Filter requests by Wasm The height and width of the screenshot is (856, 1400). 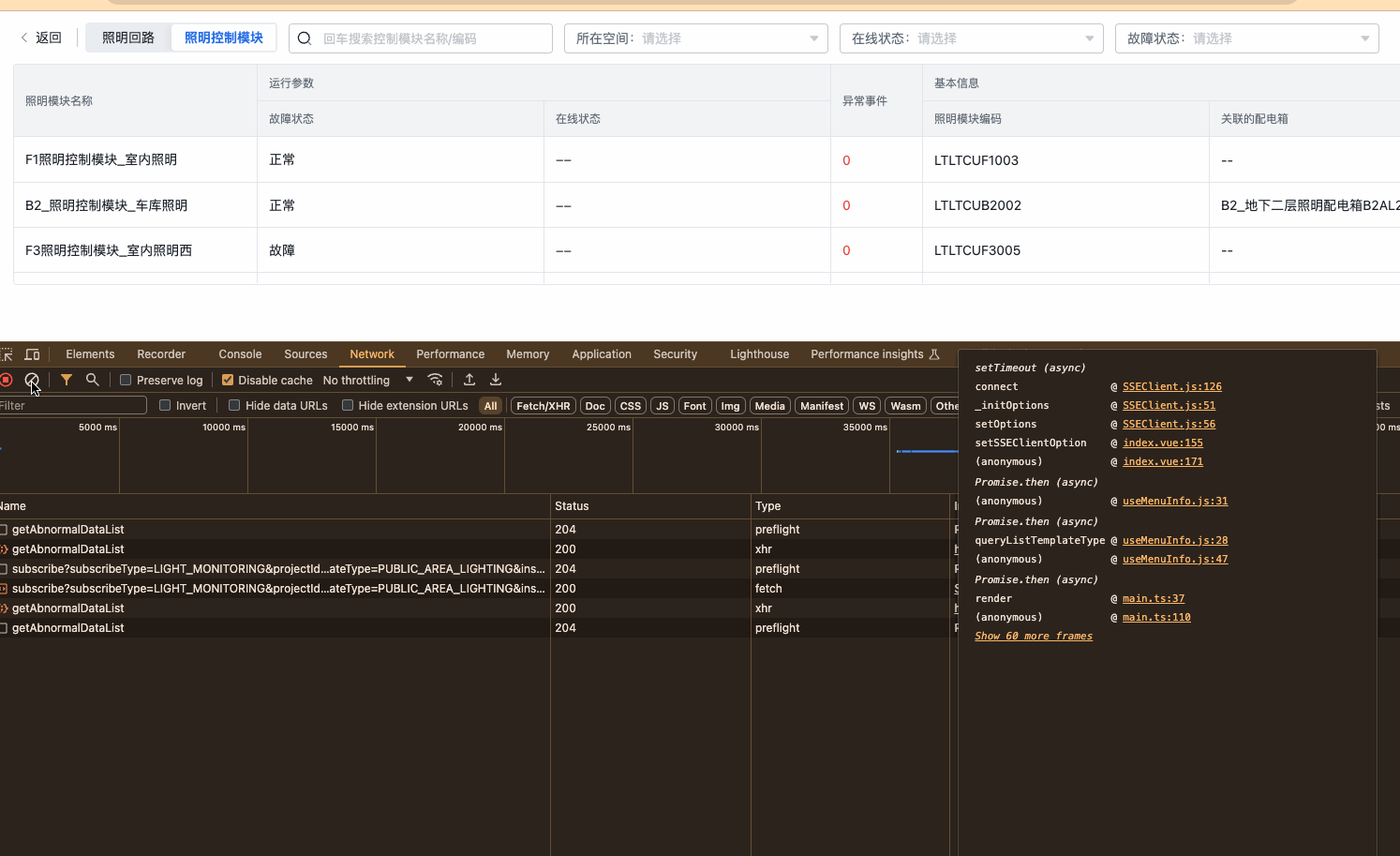coord(906,406)
